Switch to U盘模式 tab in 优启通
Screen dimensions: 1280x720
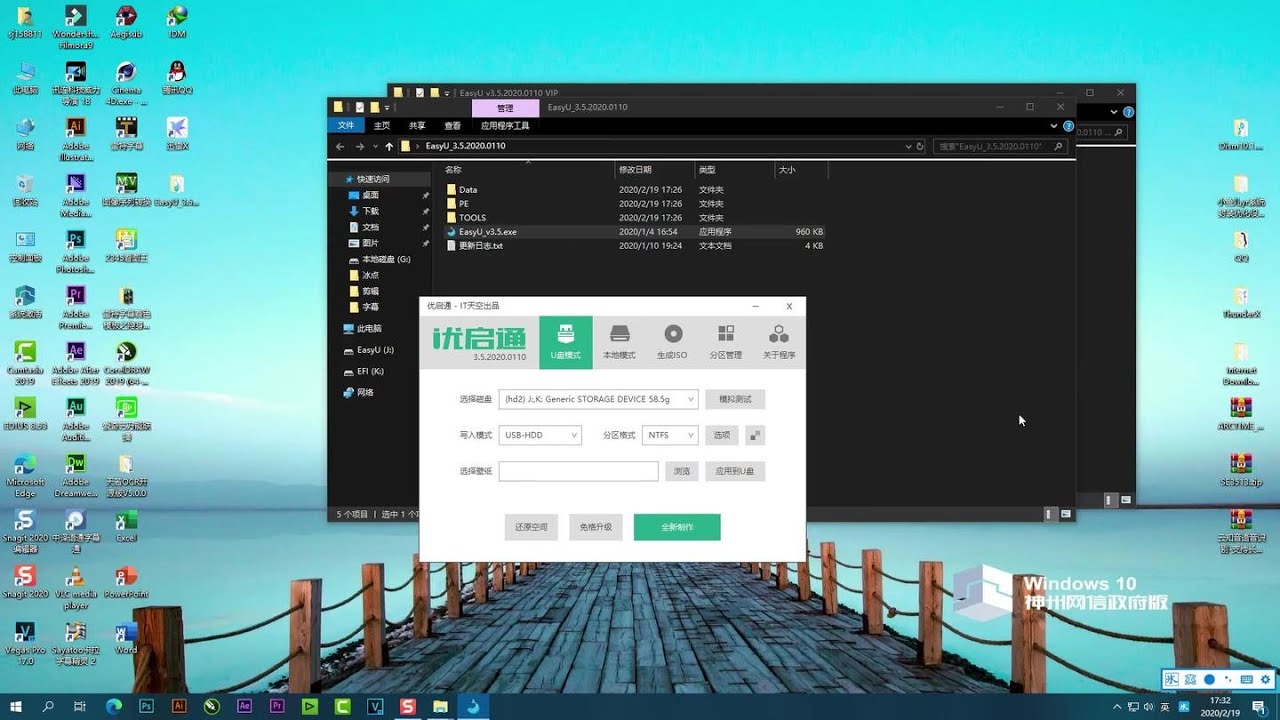tap(565, 342)
